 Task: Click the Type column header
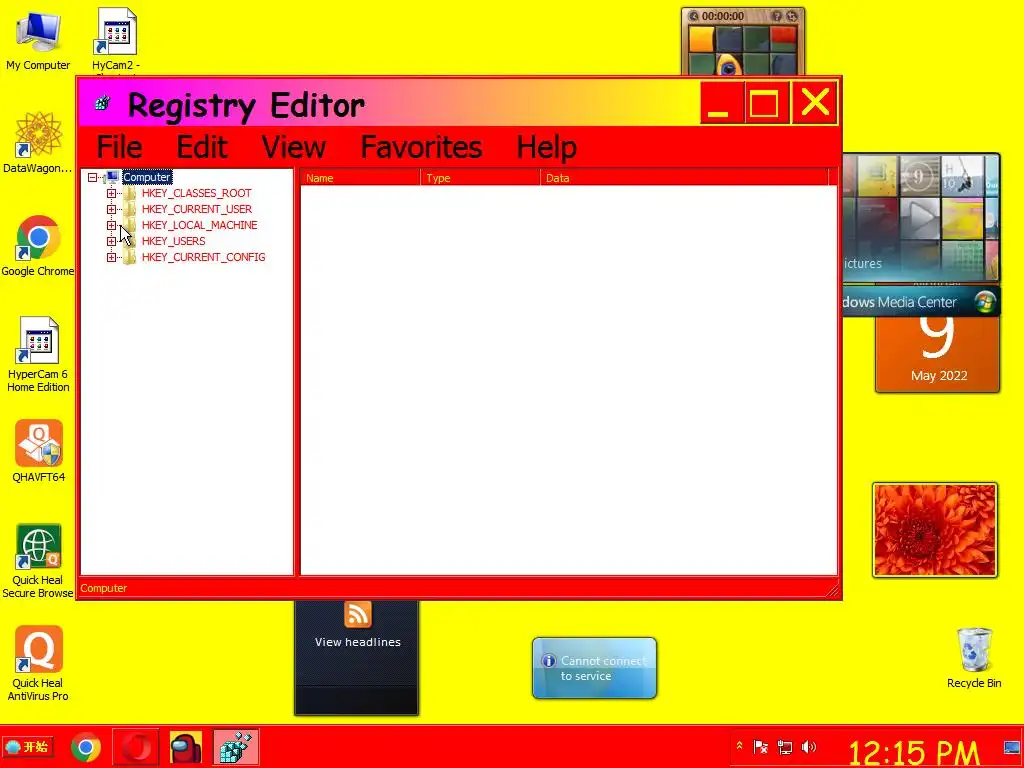pos(481,178)
